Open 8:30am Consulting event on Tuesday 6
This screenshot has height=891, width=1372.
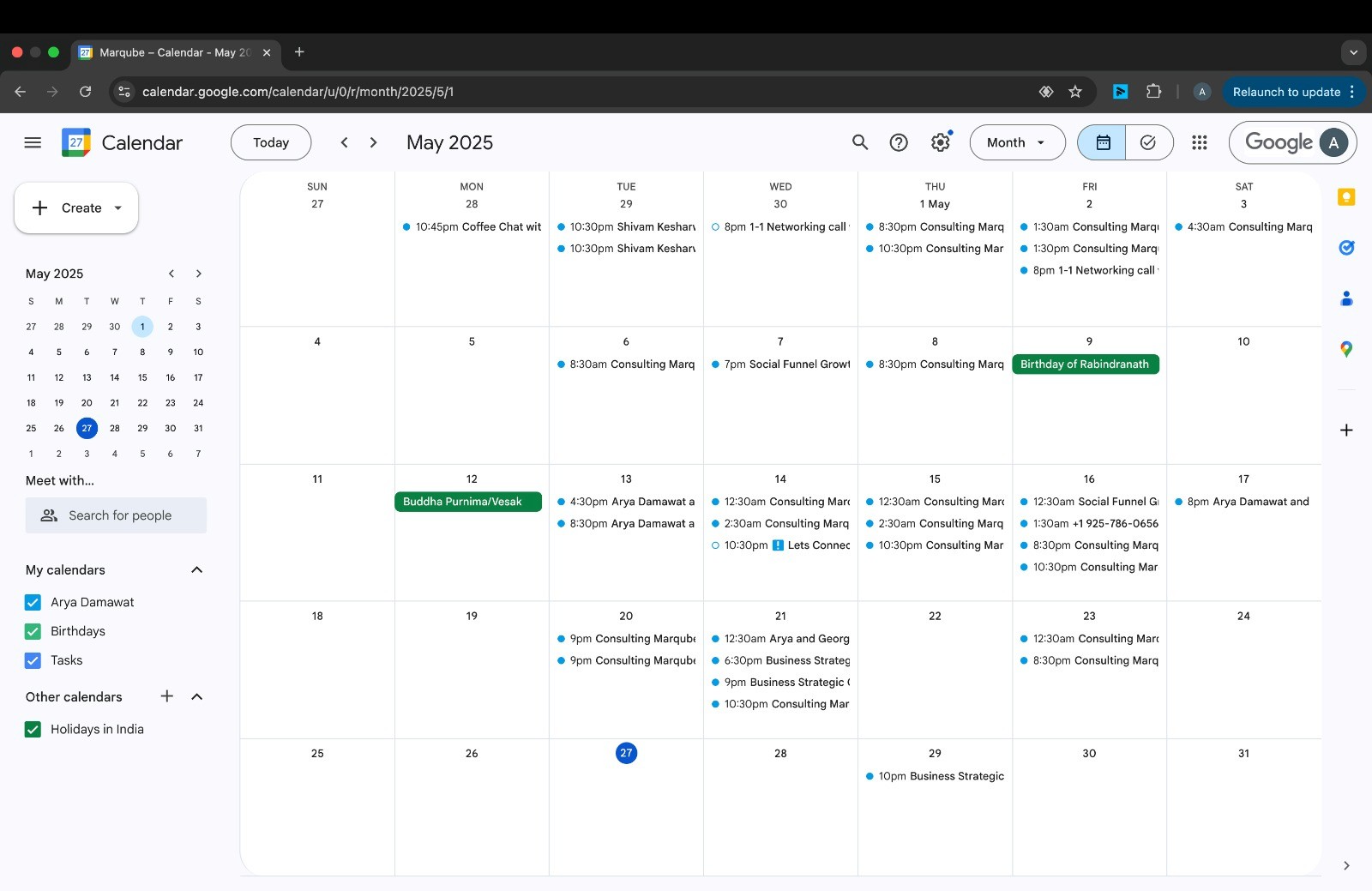(626, 364)
